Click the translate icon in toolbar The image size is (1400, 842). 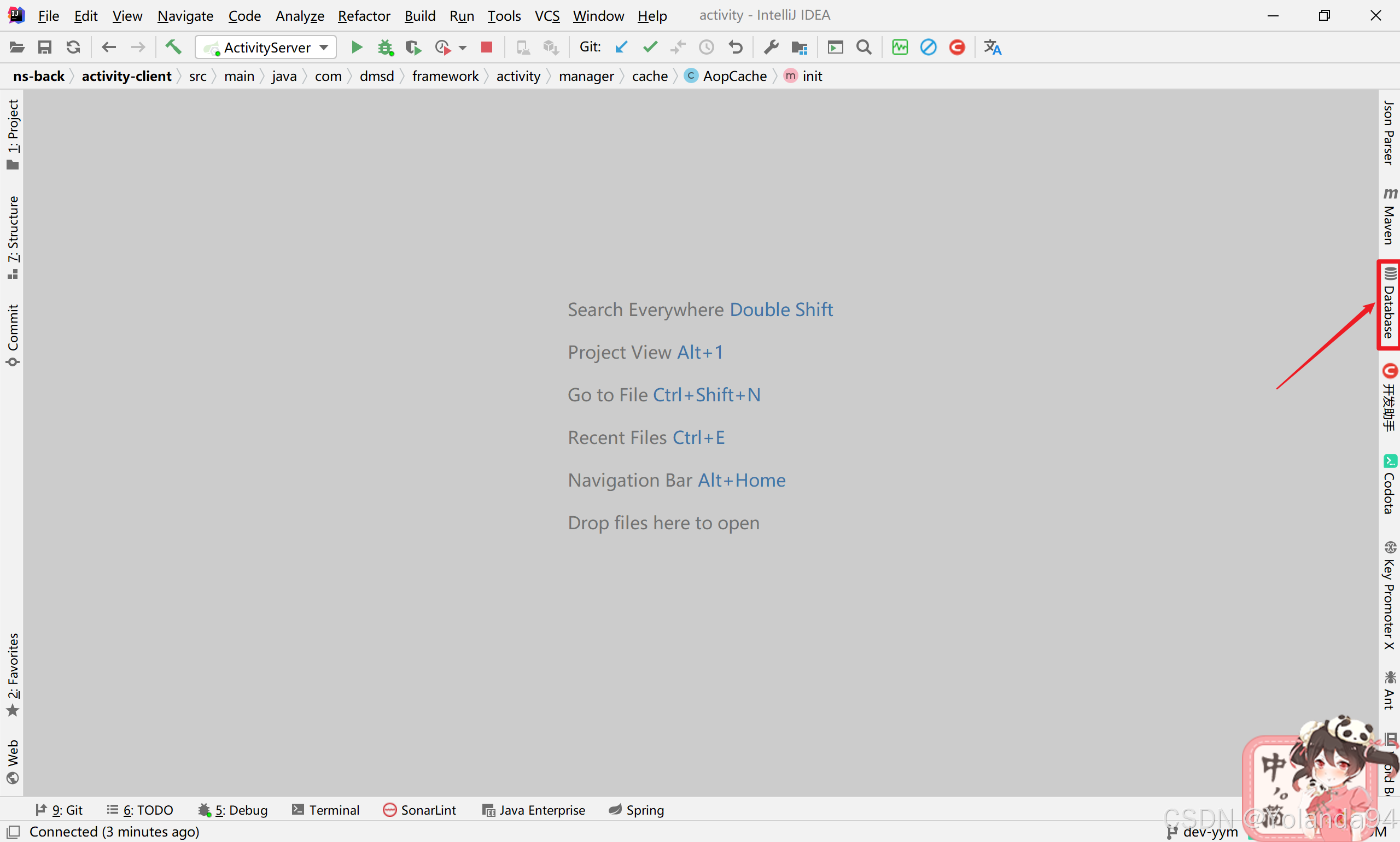pos(993,47)
